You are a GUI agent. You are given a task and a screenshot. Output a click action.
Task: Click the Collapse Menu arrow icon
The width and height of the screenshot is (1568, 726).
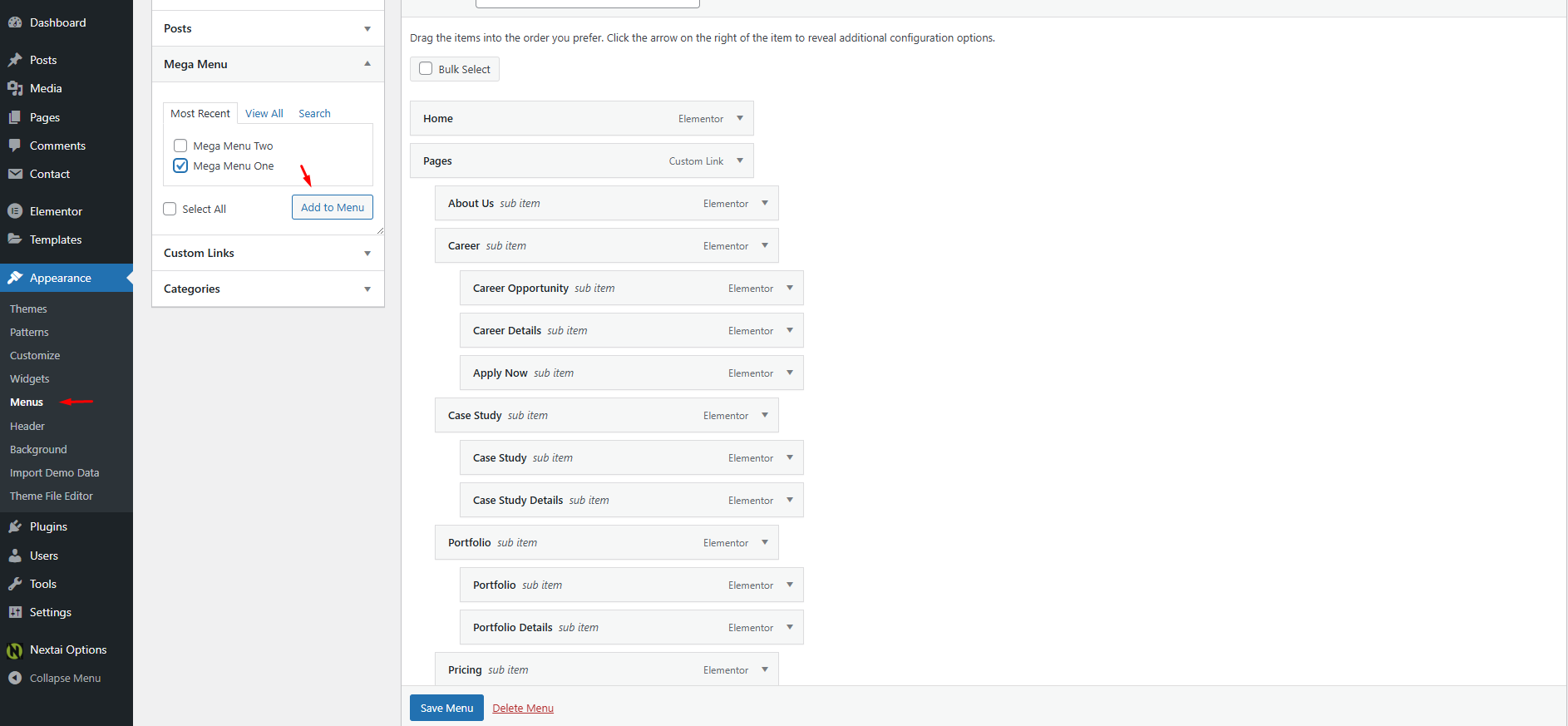(x=15, y=678)
